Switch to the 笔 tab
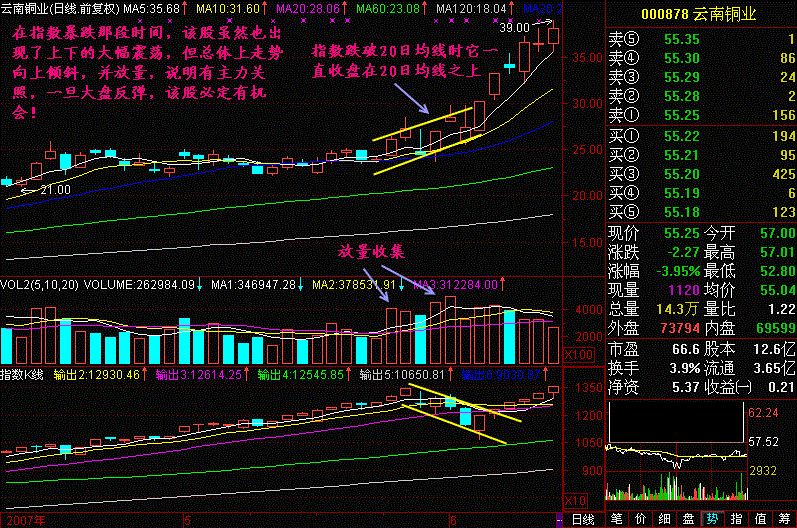 pyautogui.click(x=617, y=519)
